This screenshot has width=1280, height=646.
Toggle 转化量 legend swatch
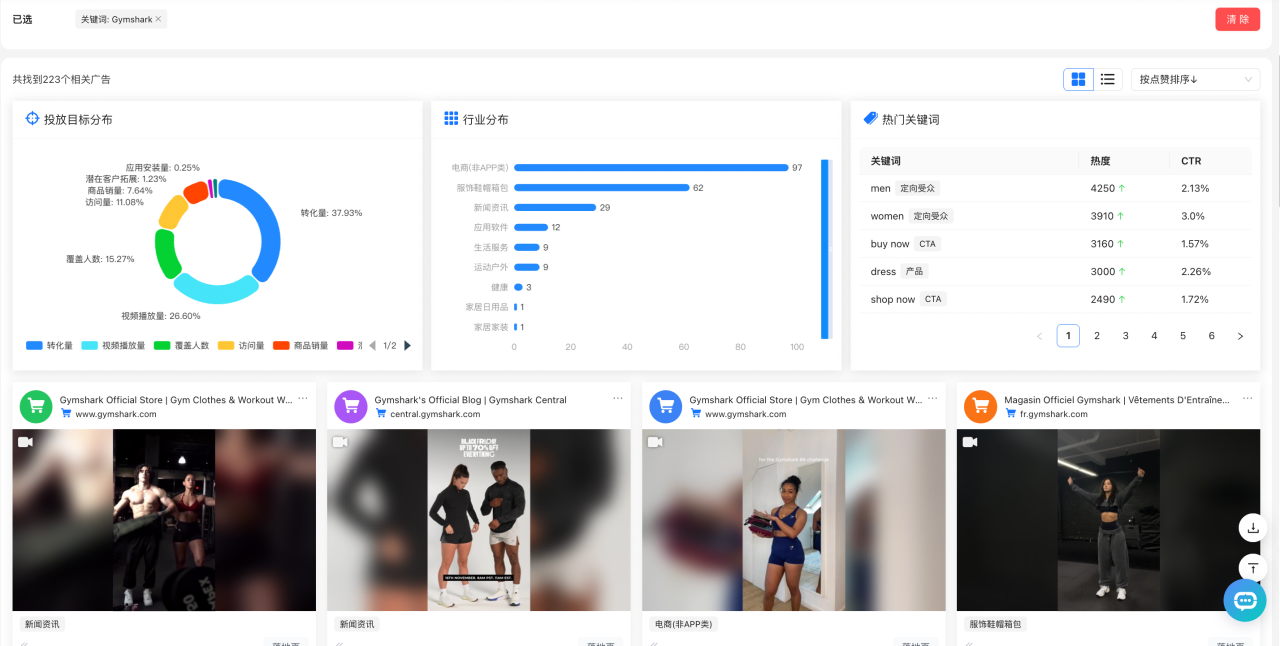34,346
